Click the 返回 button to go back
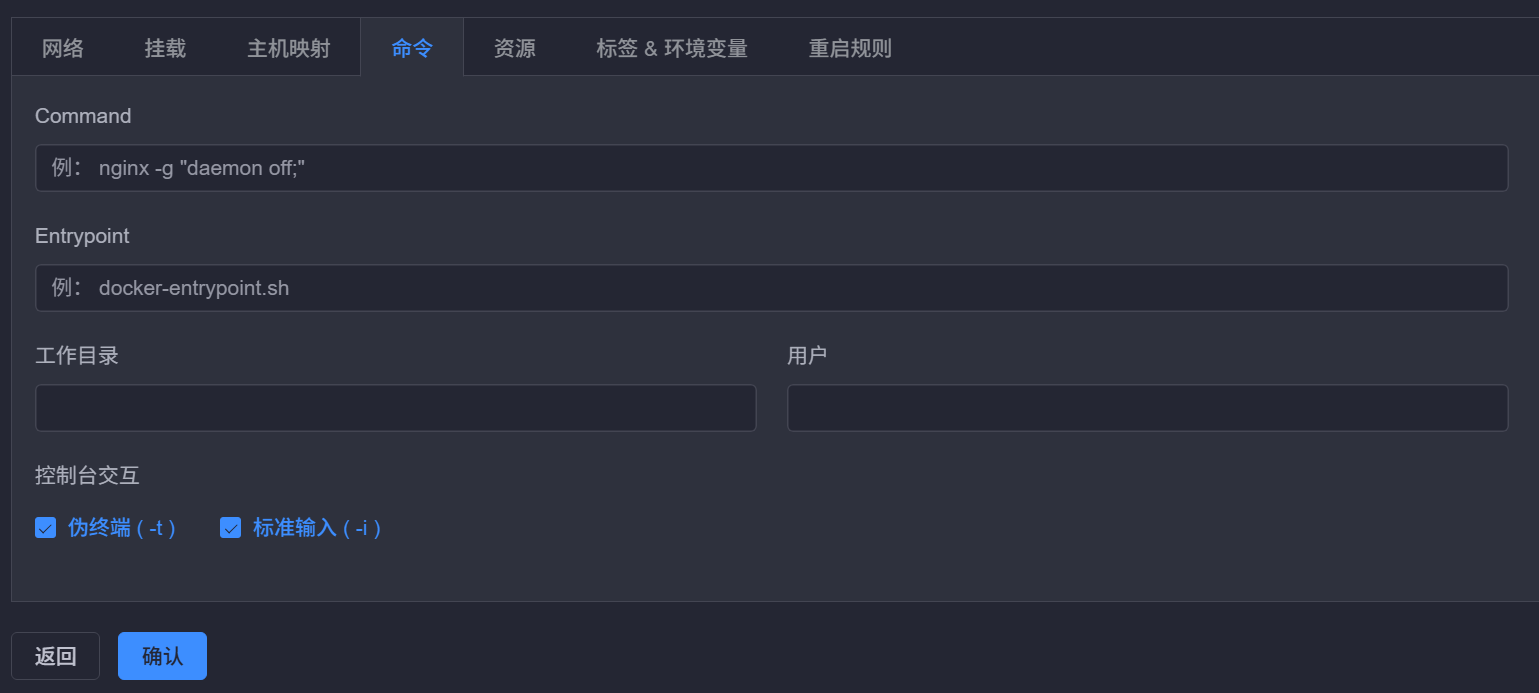This screenshot has height=693, width=1539. pos(56,656)
